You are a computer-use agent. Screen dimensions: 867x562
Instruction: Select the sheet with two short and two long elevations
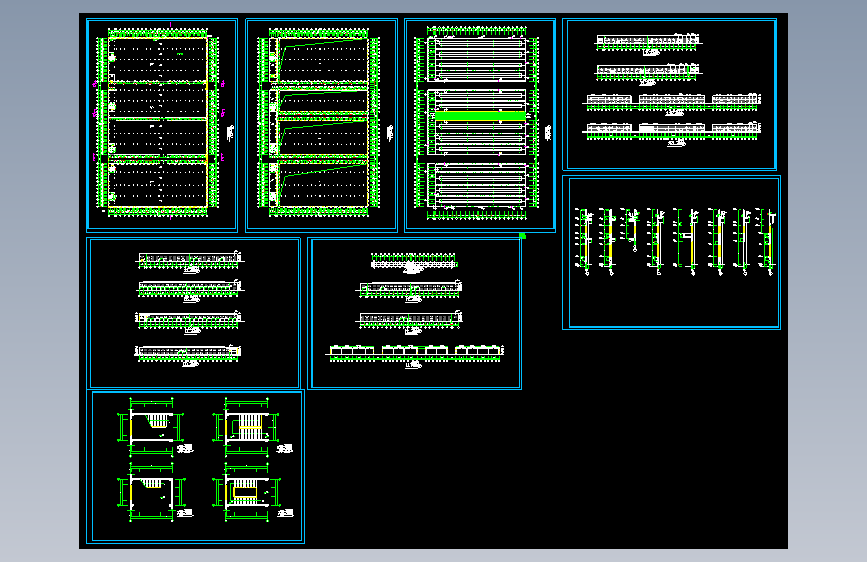pos(670,94)
